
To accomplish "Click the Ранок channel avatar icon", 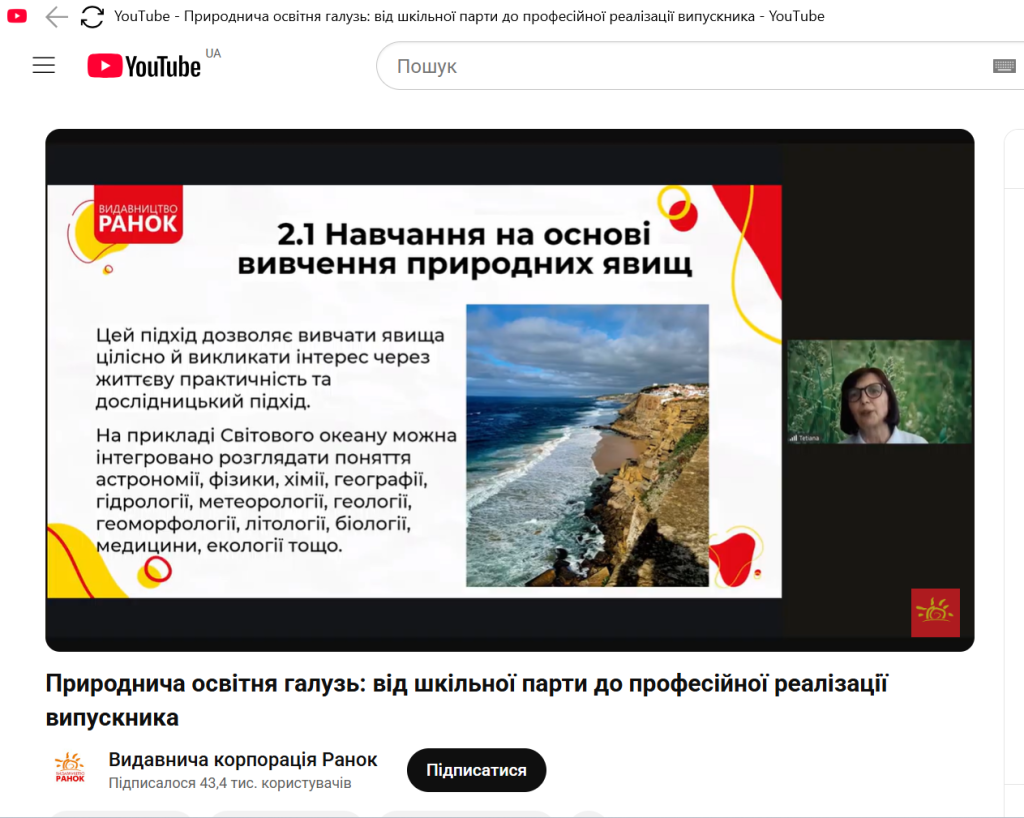I will coord(69,769).
